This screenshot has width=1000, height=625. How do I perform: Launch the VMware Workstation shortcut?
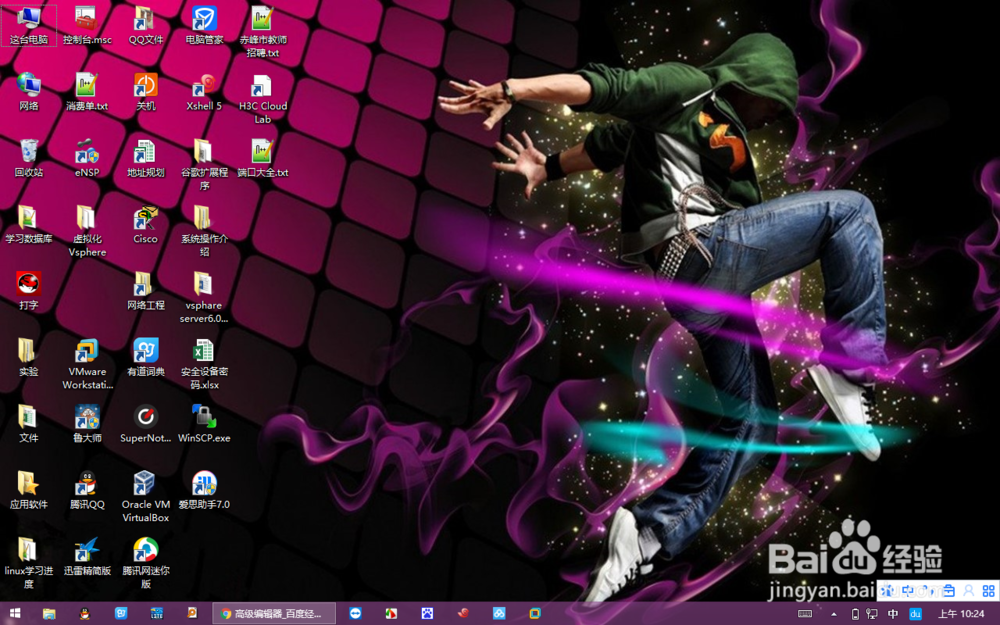pyautogui.click(x=87, y=364)
